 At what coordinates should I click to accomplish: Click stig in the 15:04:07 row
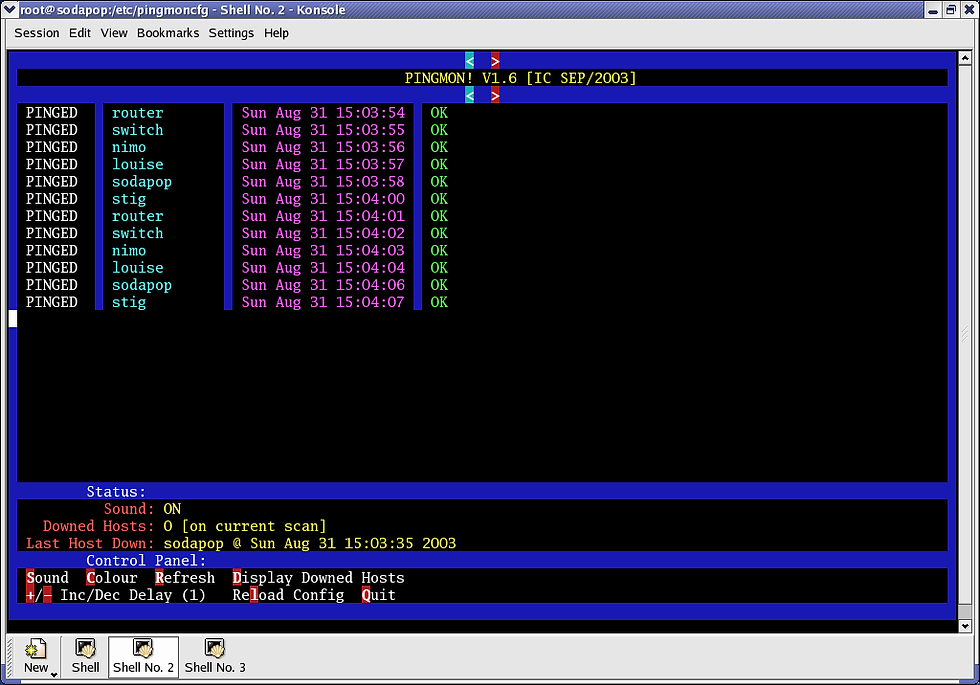[x=129, y=302]
